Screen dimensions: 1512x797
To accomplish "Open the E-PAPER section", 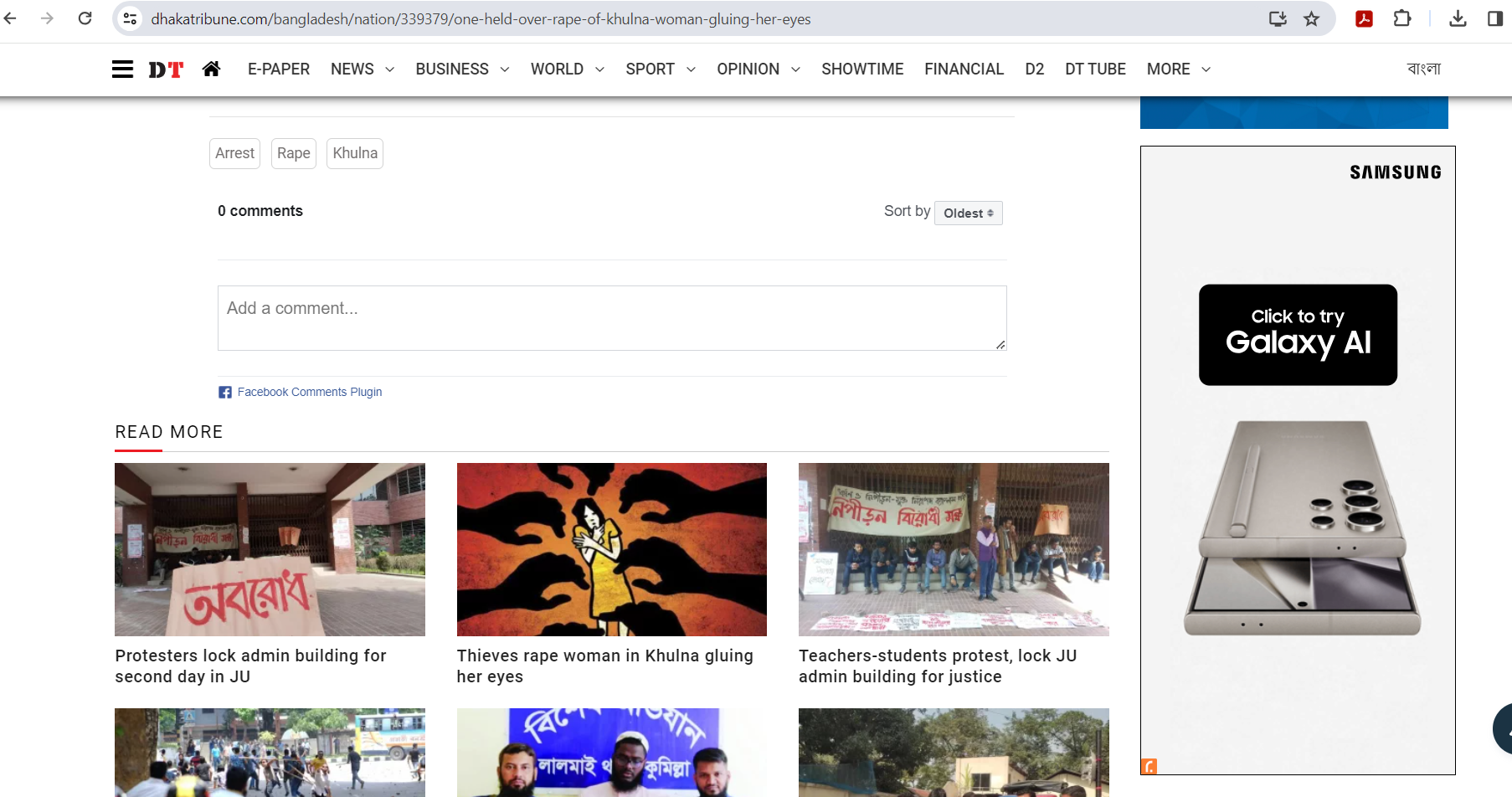I will click(x=279, y=69).
